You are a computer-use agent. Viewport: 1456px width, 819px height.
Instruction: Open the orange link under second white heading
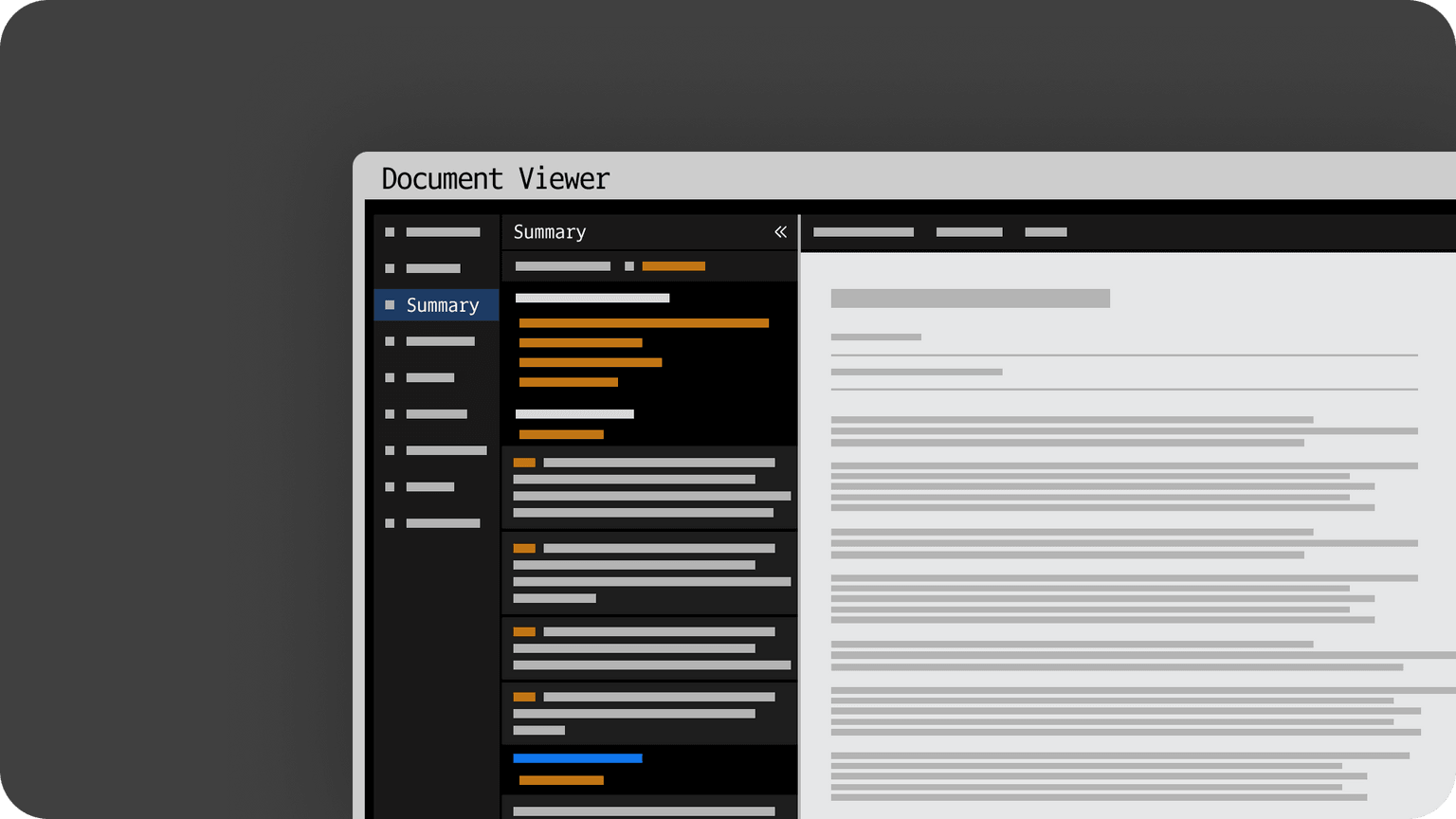pyautogui.click(x=561, y=435)
